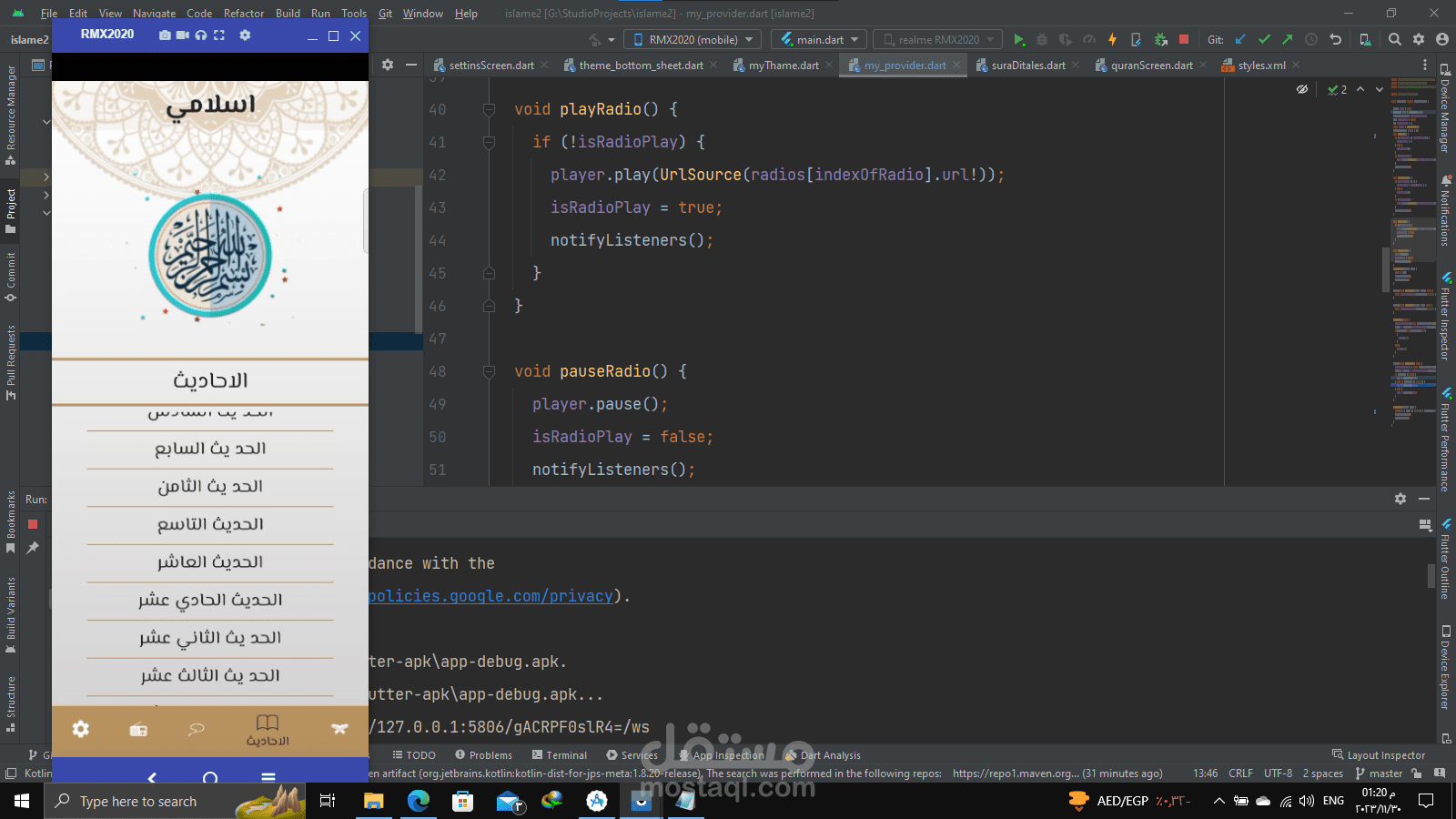
Task: Open the CRLF line separator selector
Action: coord(1240,773)
